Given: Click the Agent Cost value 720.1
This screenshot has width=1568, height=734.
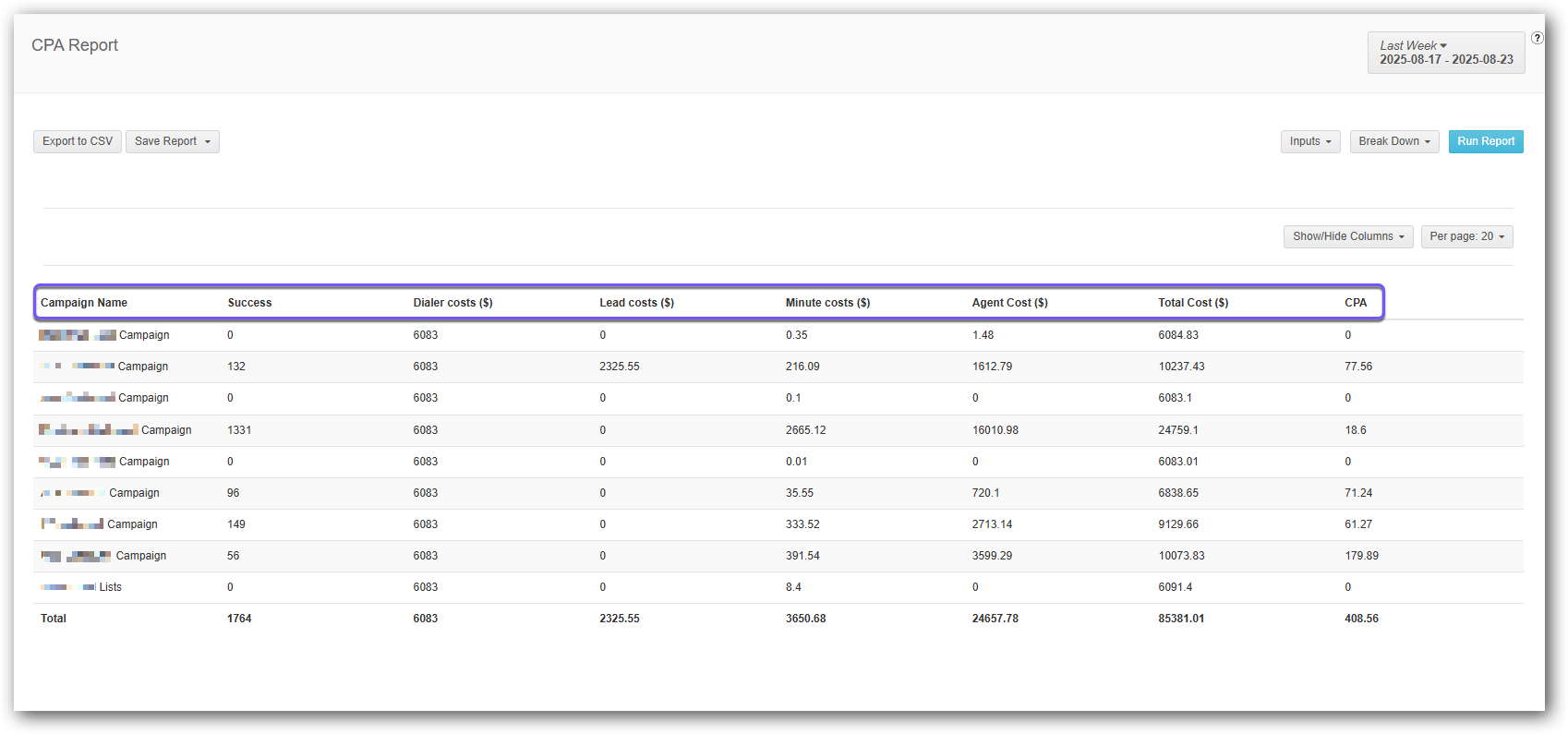Looking at the screenshot, I should [986, 493].
